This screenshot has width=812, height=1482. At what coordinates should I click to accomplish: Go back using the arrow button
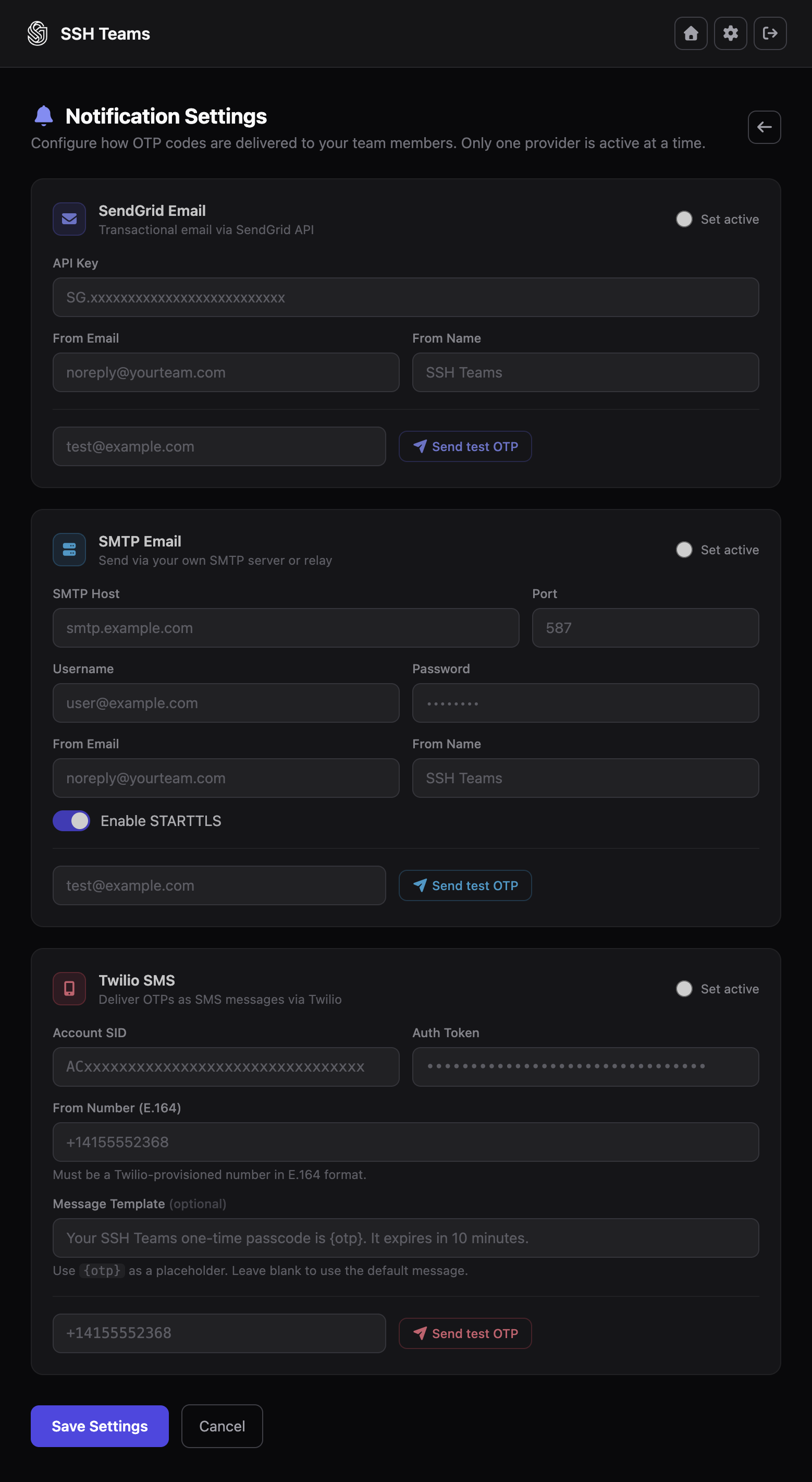point(764,127)
